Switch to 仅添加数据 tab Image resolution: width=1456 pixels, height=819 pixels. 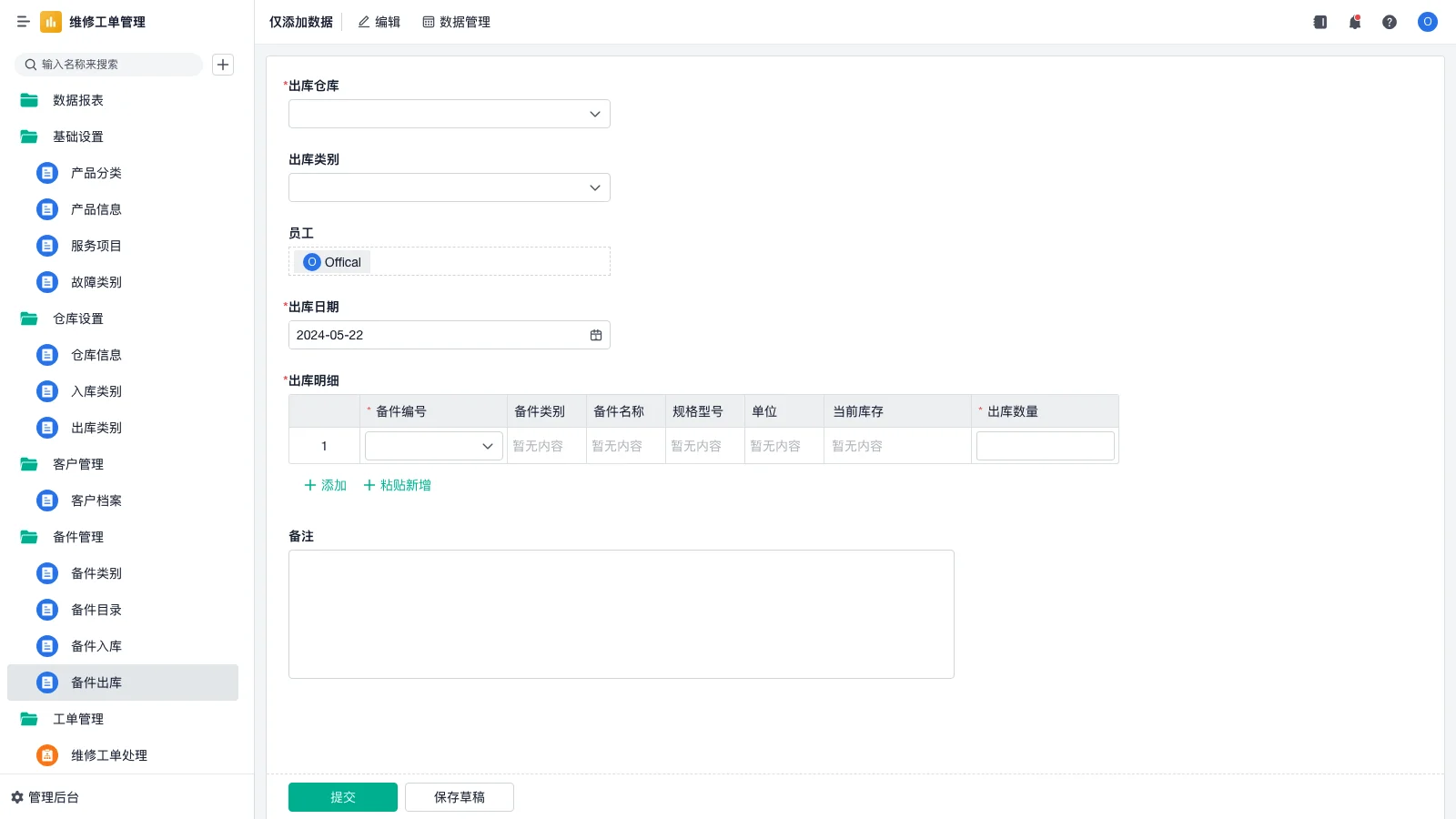[x=301, y=22]
